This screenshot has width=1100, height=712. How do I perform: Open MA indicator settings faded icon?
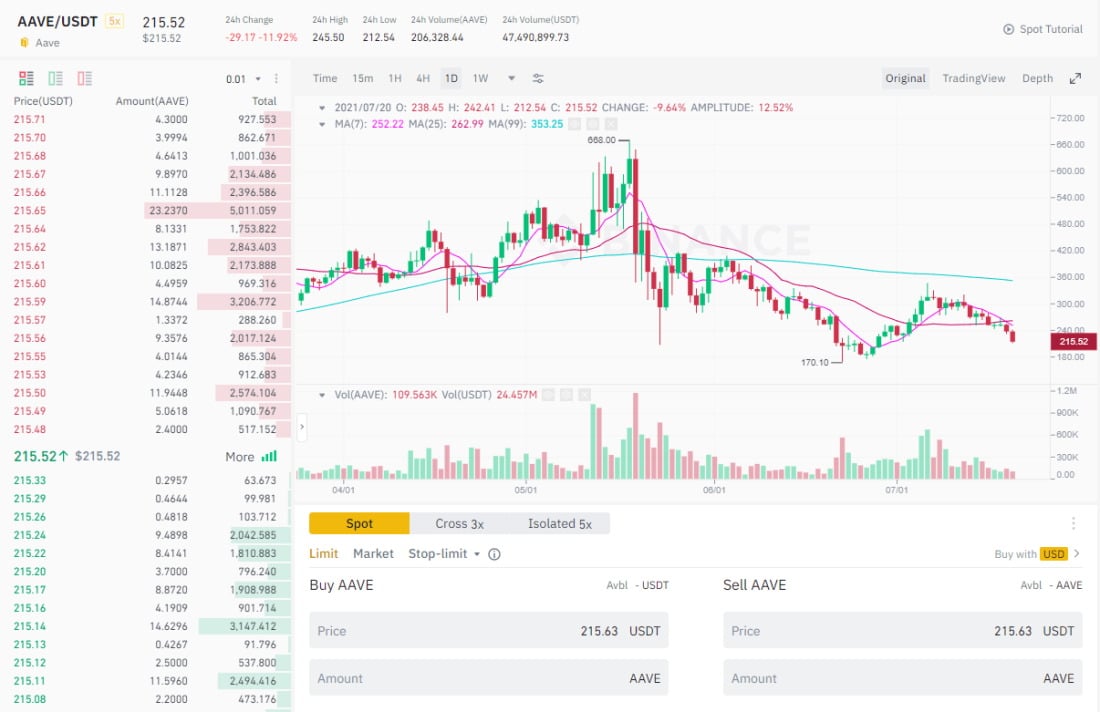coord(593,124)
